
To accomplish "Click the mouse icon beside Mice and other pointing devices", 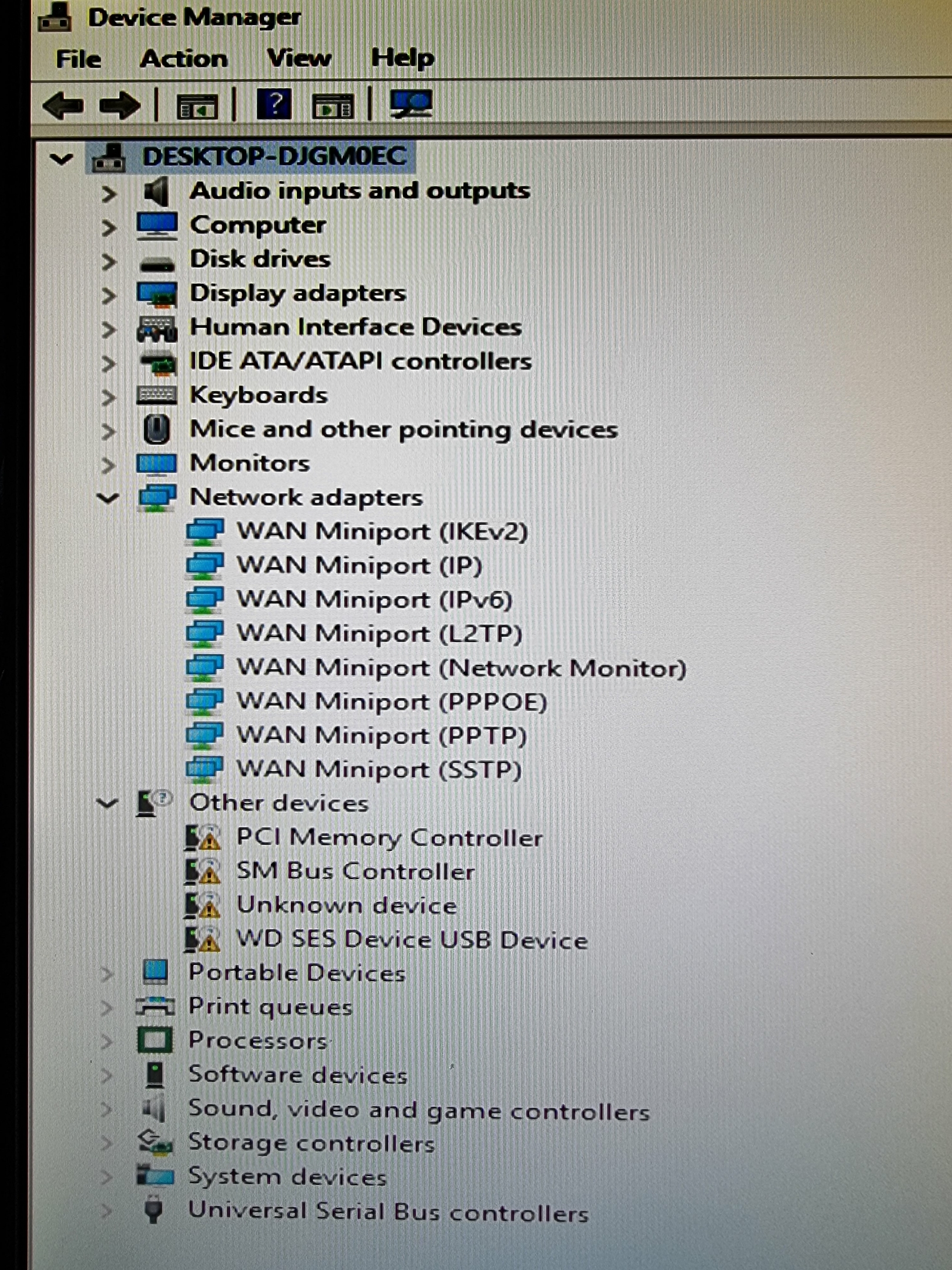I will click(x=157, y=429).
